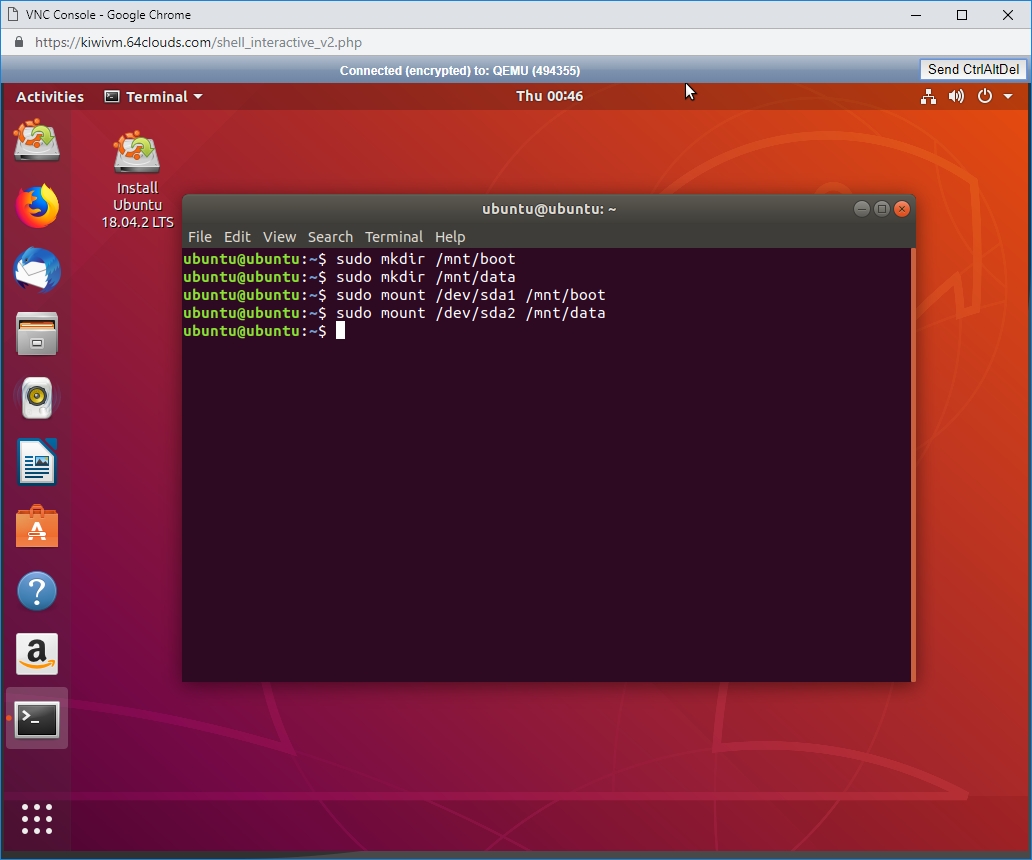The image size is (1032, 860).
Task: Click the Terminal icon in dock
Action: (37, 719)
